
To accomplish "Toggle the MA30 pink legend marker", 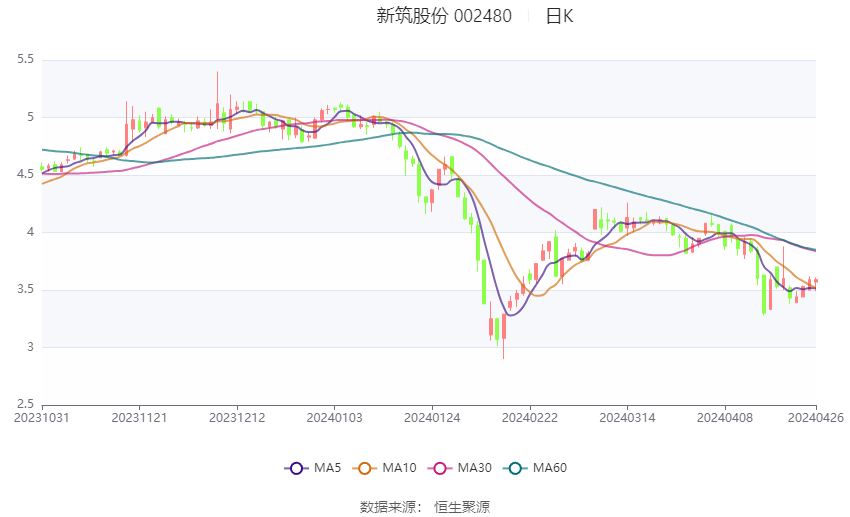I will (x=440, y=468).
